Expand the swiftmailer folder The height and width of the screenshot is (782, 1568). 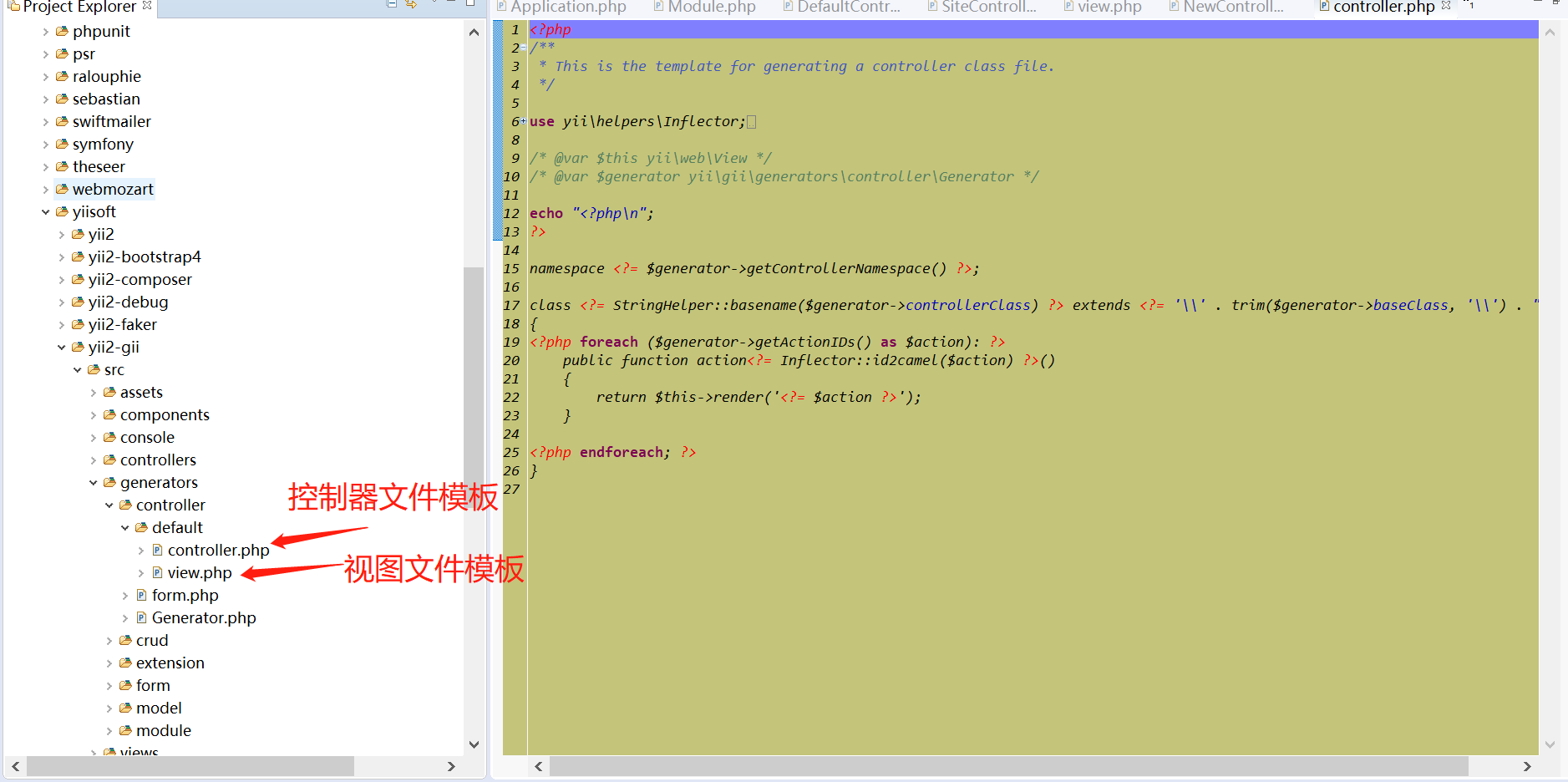tap(46, 122)
